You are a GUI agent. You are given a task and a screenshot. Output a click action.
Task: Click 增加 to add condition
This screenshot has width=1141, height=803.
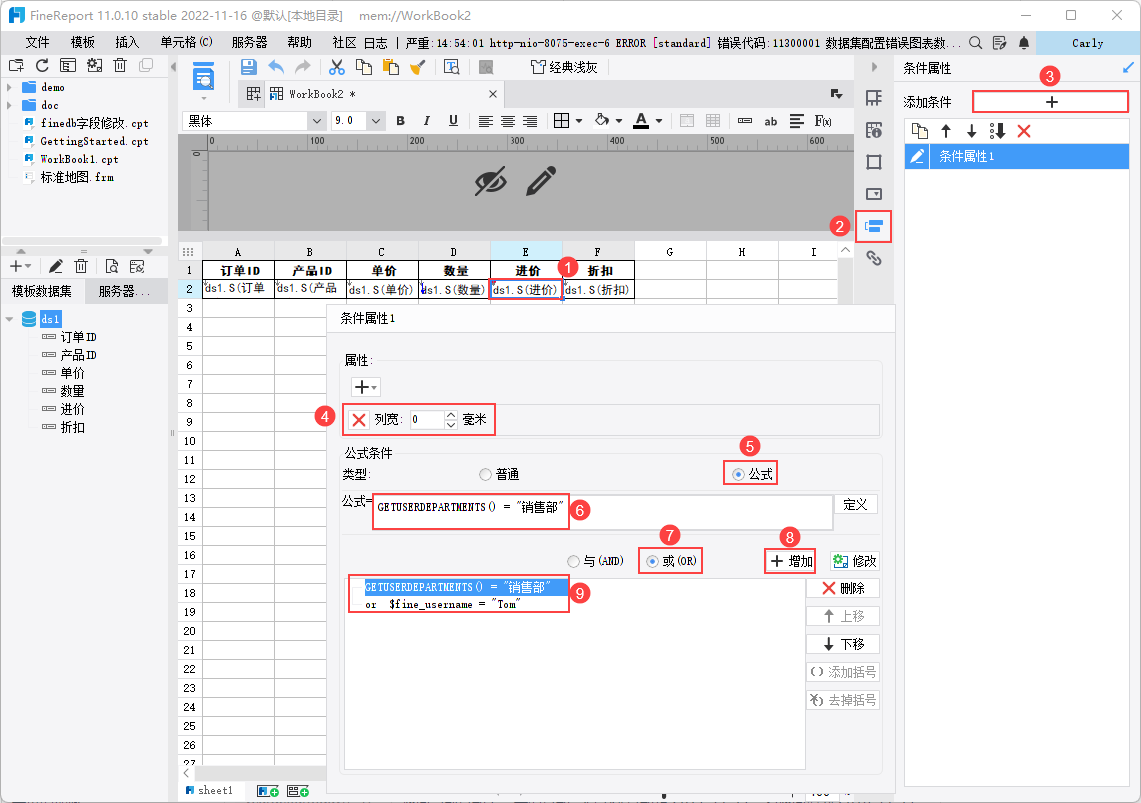[x=790, y=561]
